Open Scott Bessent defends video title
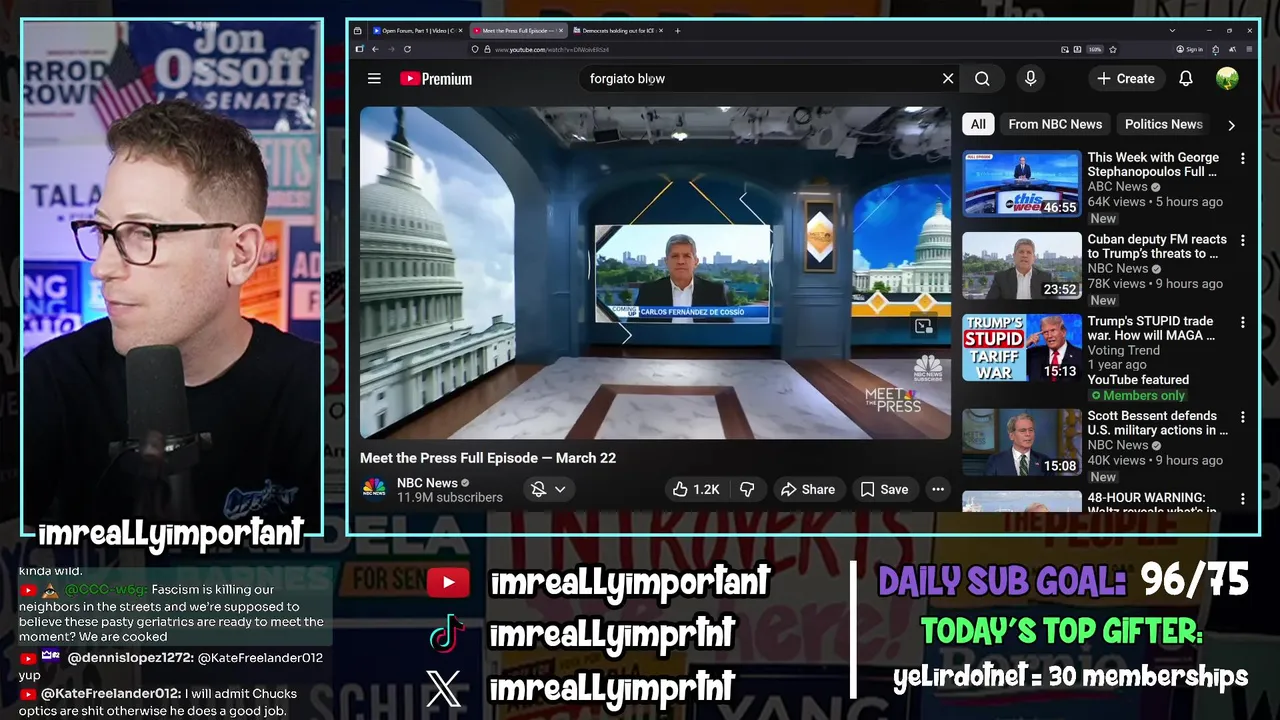The height and width of the screenshot is (720, 1280). (1158, 423)
